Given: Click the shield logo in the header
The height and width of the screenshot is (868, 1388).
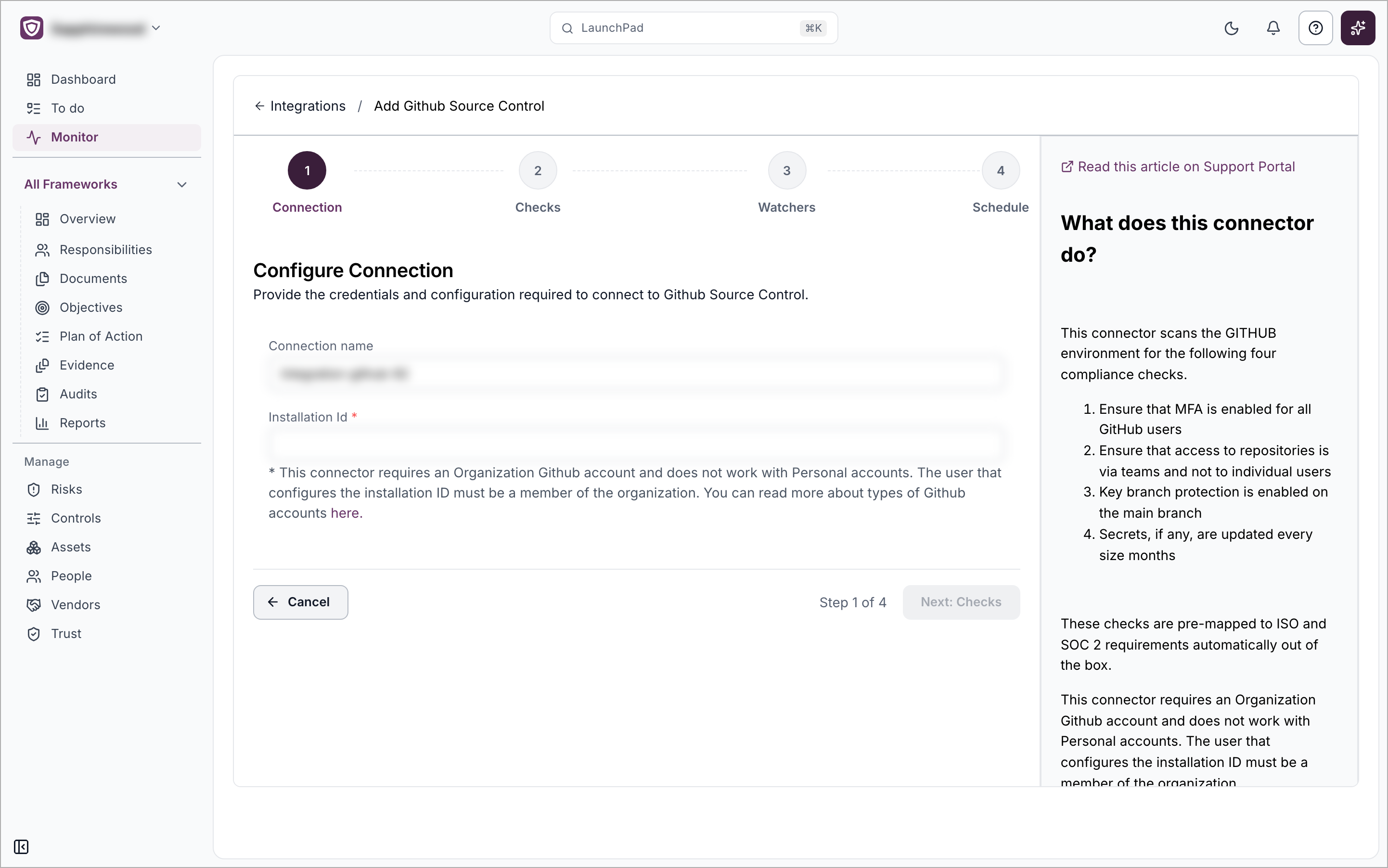Looking at the screenshot, I should [x=32, y=28].
